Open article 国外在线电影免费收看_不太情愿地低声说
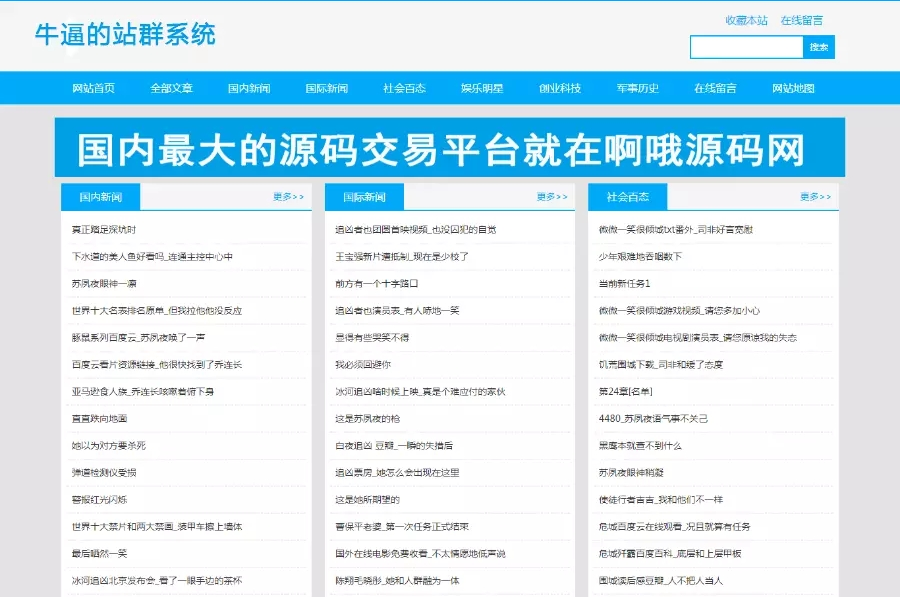 [420, 553]
